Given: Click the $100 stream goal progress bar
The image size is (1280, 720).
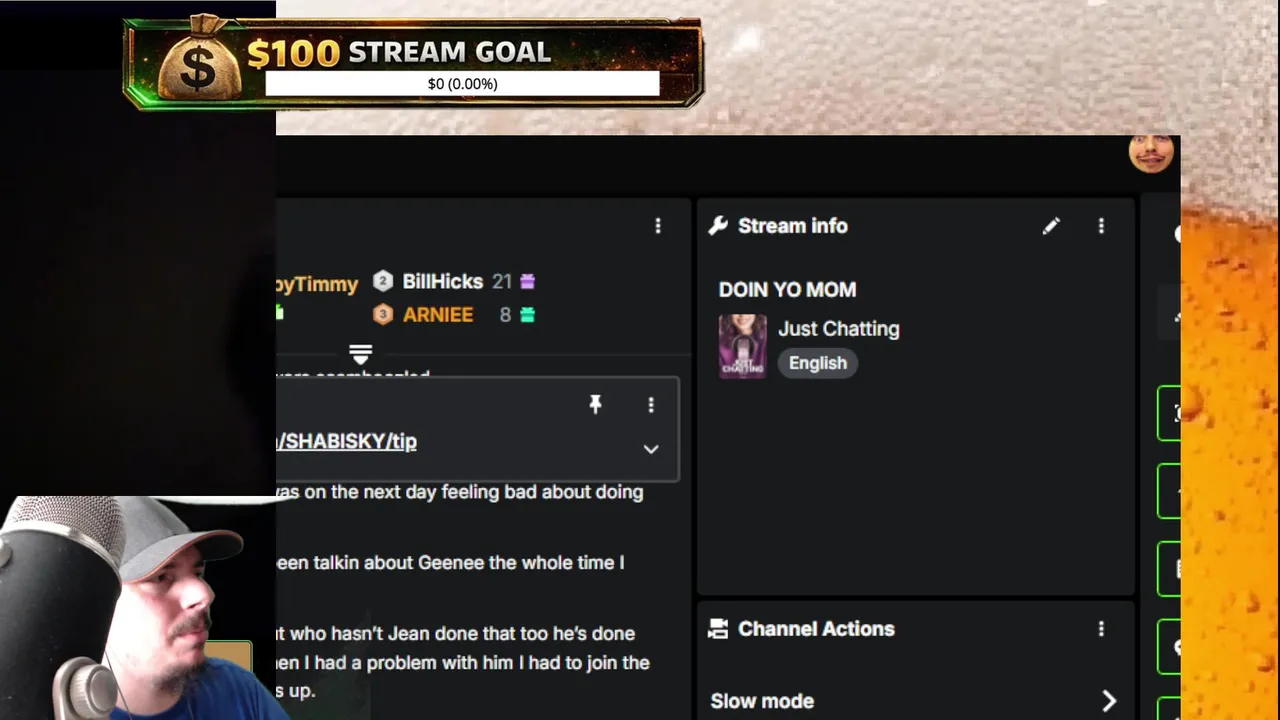Looking at the screenshot, I should click(462, 84).
